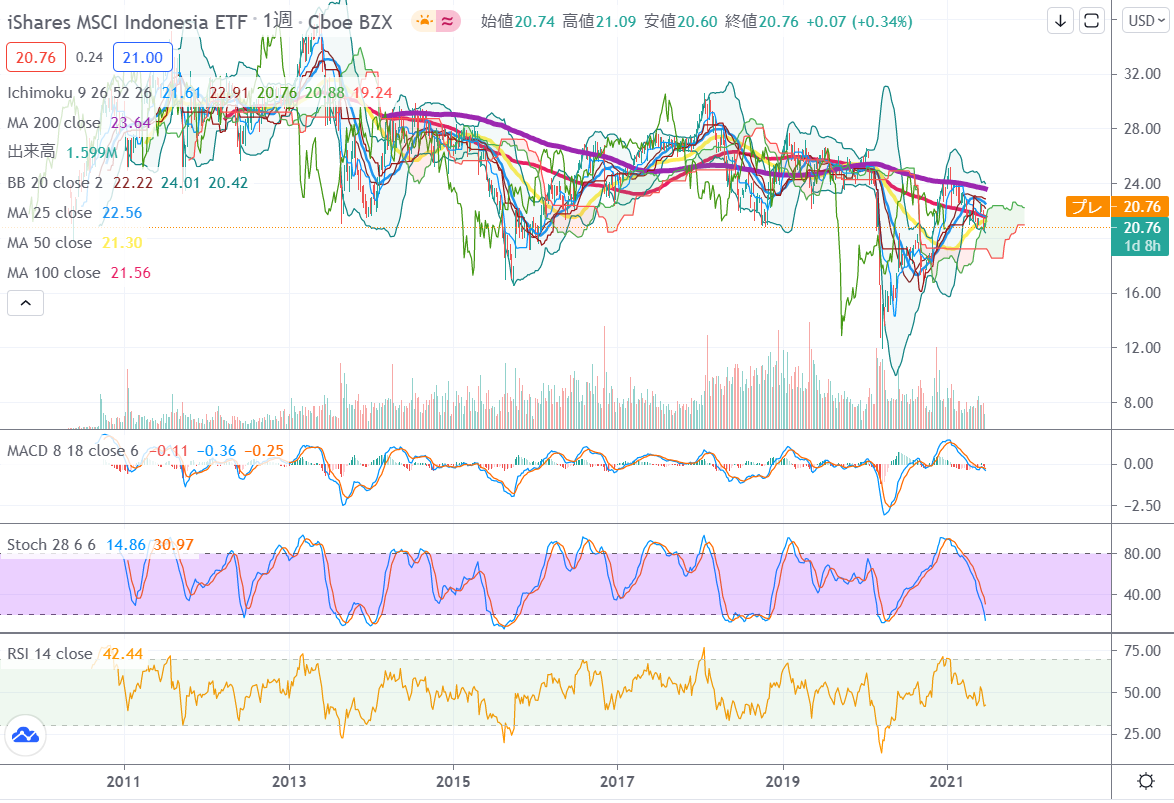Select the MA 100 close legend
This screenshot has width=1174, height=803.
tap(54, 273)
